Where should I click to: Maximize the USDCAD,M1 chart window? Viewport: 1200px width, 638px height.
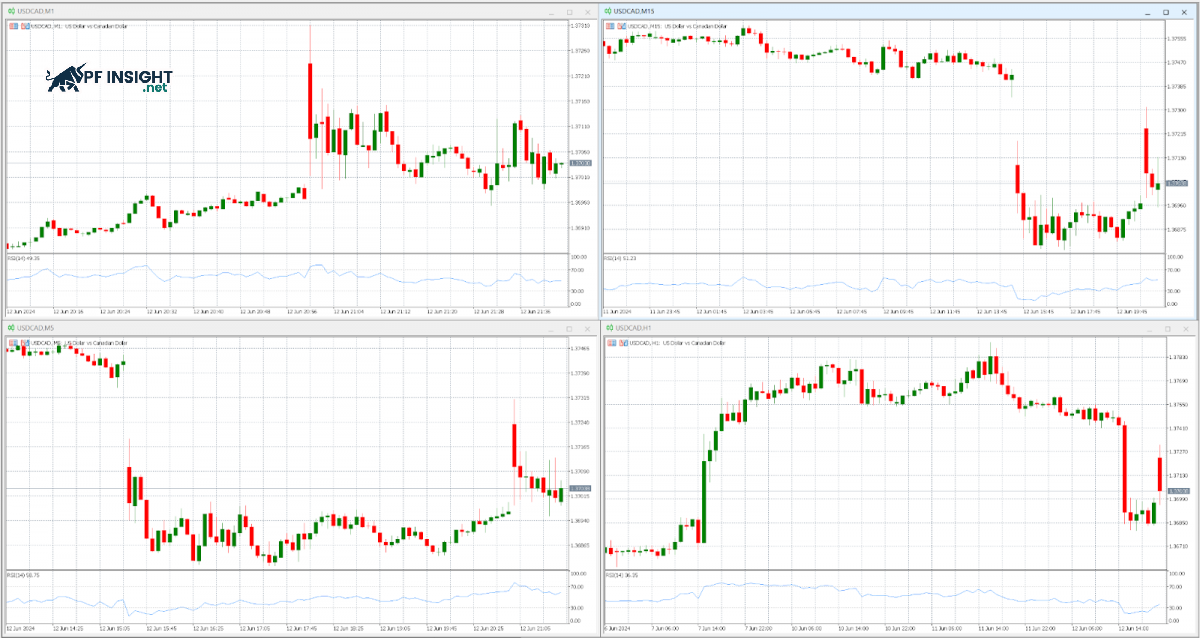coord(569,11)
